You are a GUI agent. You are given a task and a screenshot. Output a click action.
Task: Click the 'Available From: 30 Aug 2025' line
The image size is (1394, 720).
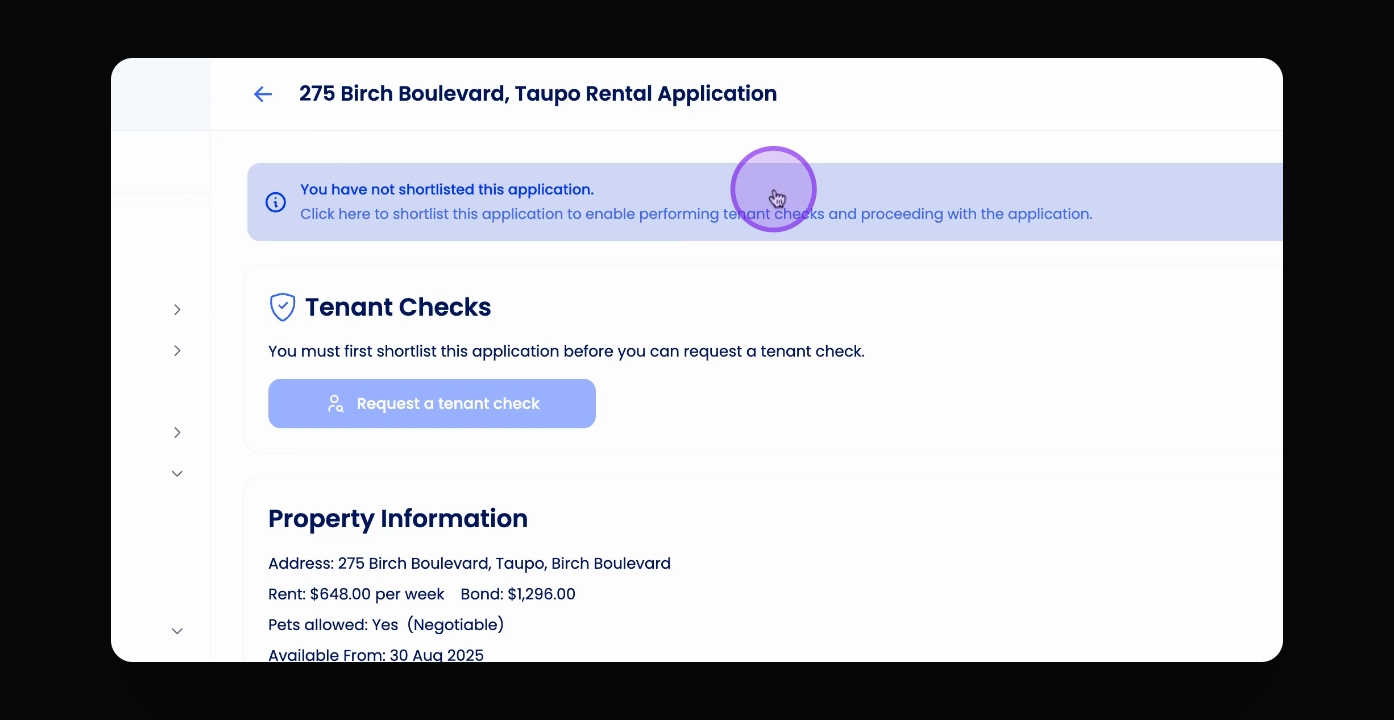pyautogui.click(x=376, y=655)
